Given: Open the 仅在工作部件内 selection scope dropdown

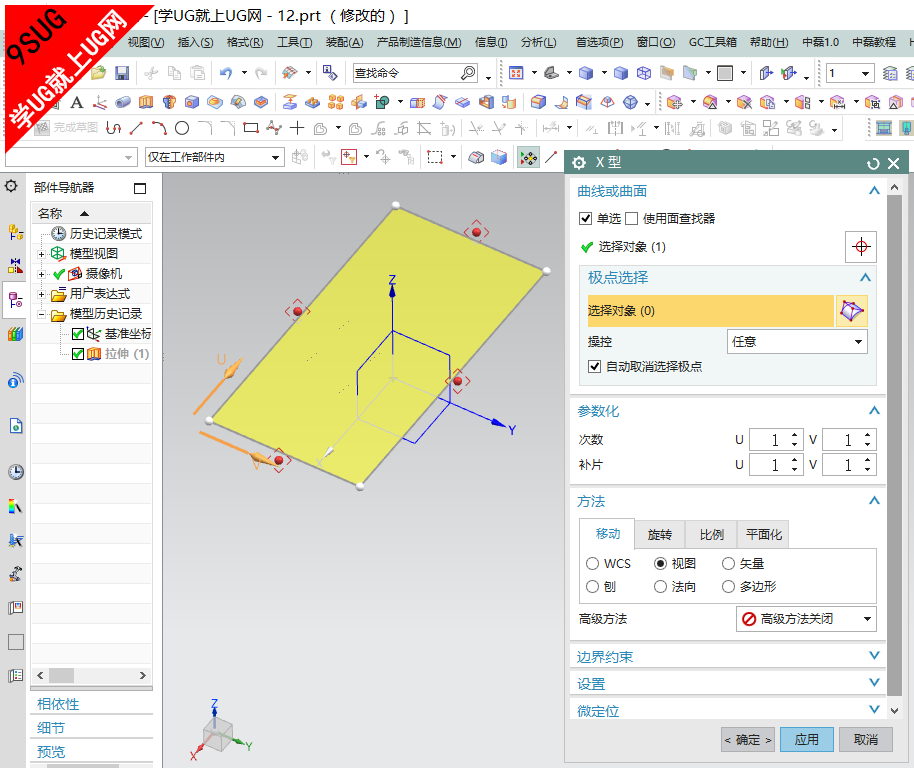Looking at the screenshot, I should 214,157.
